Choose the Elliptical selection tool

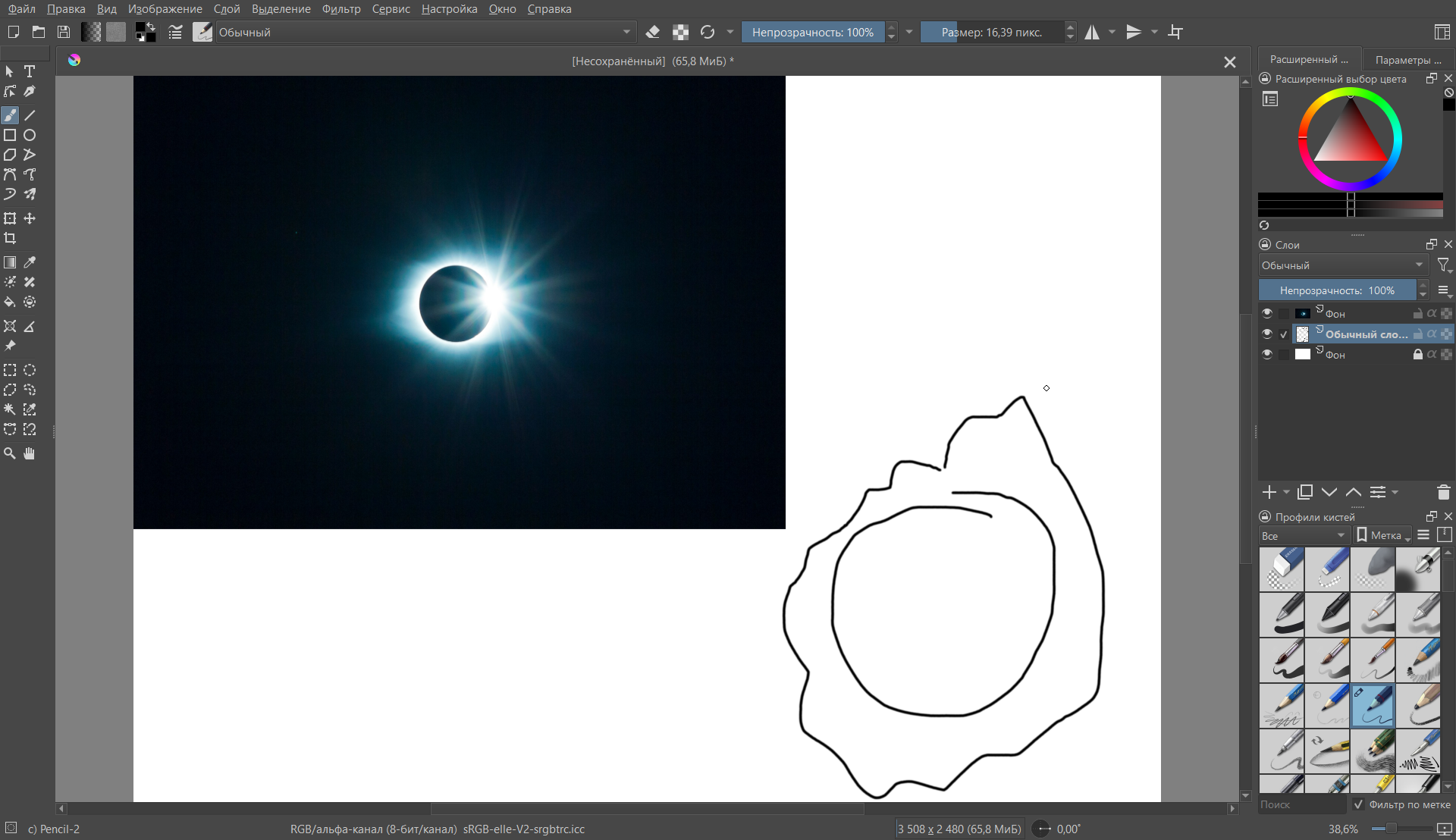point(30,370)
